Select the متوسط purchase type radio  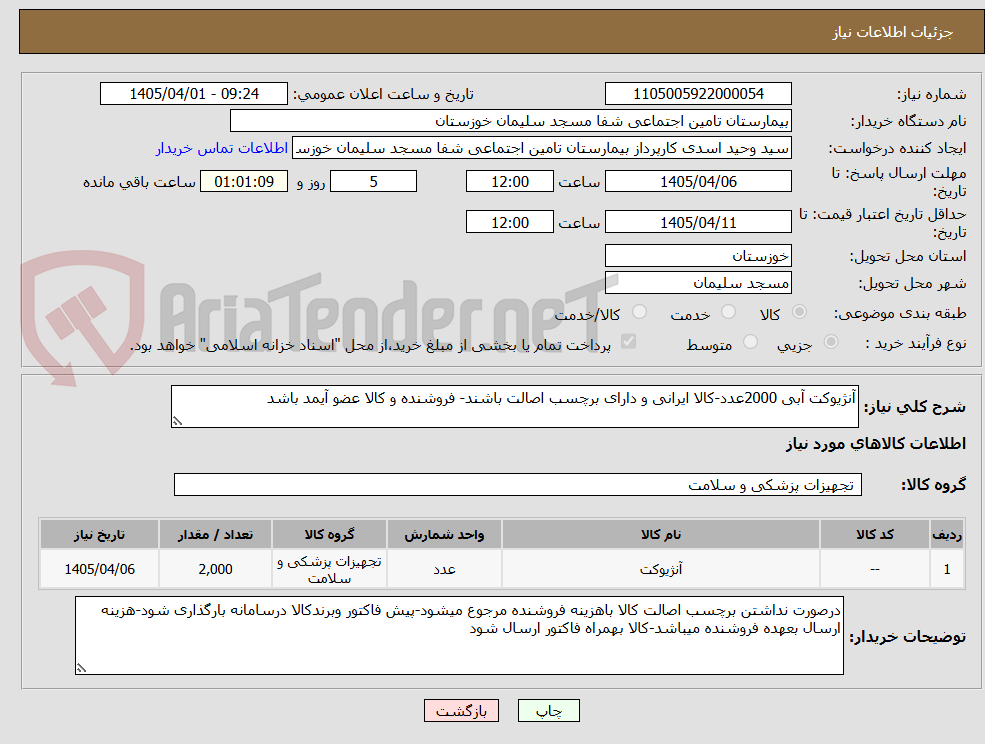coord(750,342)
